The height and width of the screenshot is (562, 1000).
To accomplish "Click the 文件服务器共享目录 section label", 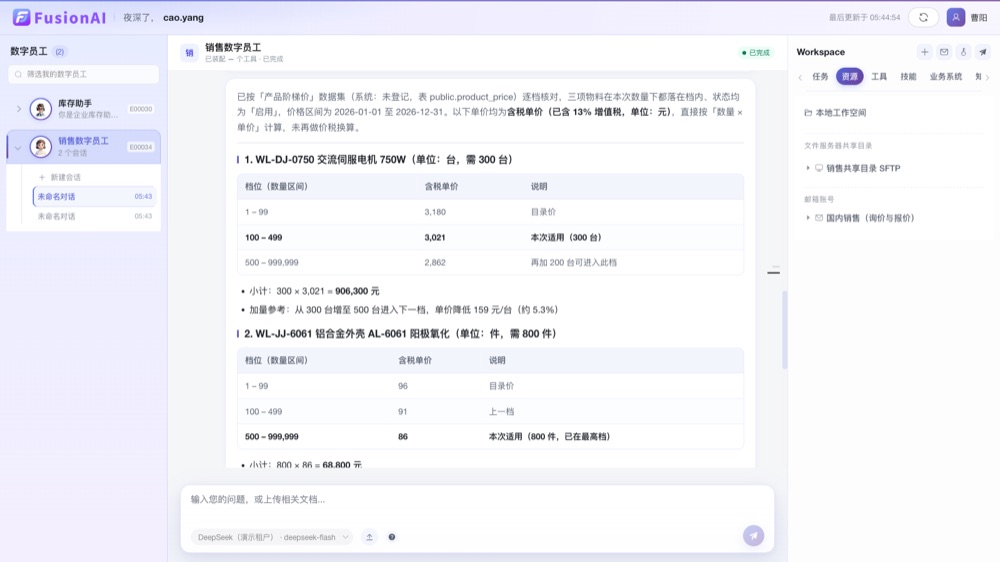I will point(837,146).
